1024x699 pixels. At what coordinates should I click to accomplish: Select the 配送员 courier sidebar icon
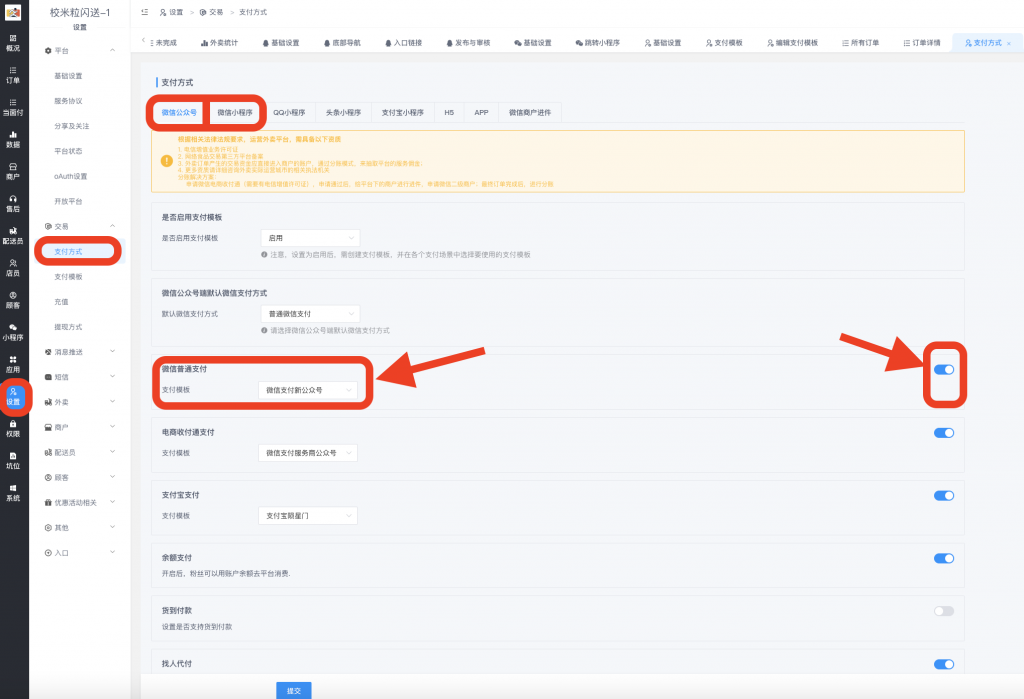[x=13, y=235]
